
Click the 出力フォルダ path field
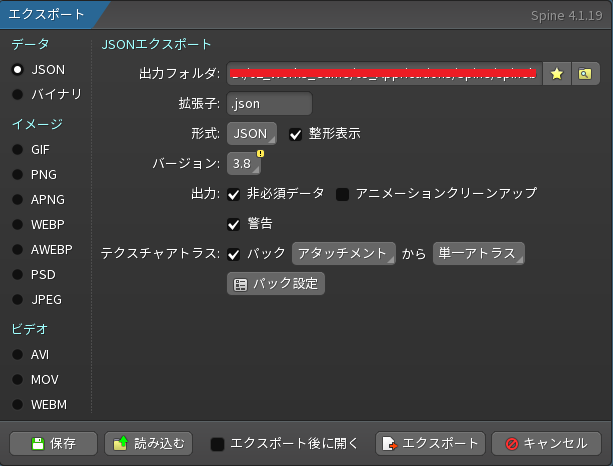384,73
